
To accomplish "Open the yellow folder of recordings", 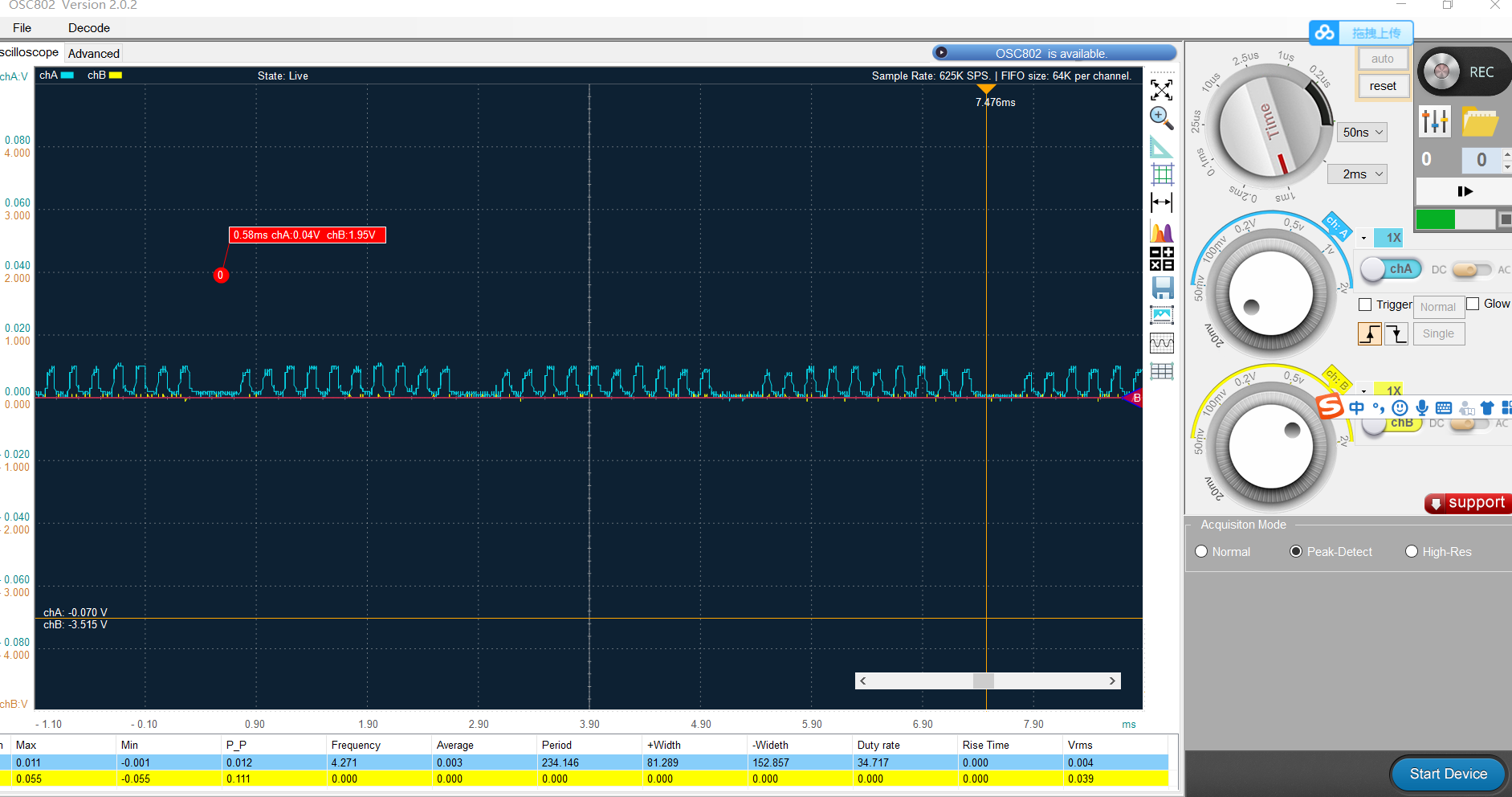I will pyautogui.click(x=1479, y=122).
